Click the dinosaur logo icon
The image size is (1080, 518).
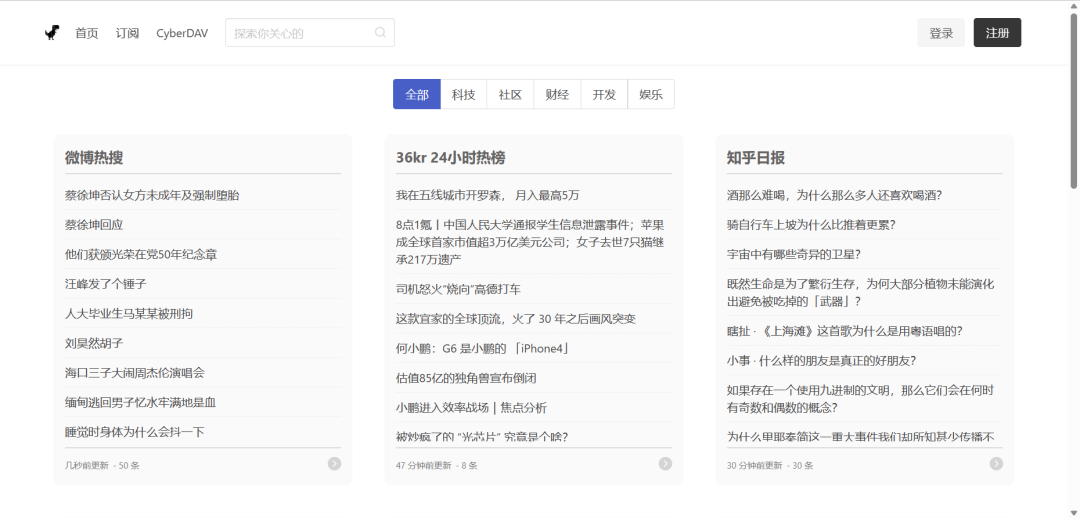[x=52, y=33]
